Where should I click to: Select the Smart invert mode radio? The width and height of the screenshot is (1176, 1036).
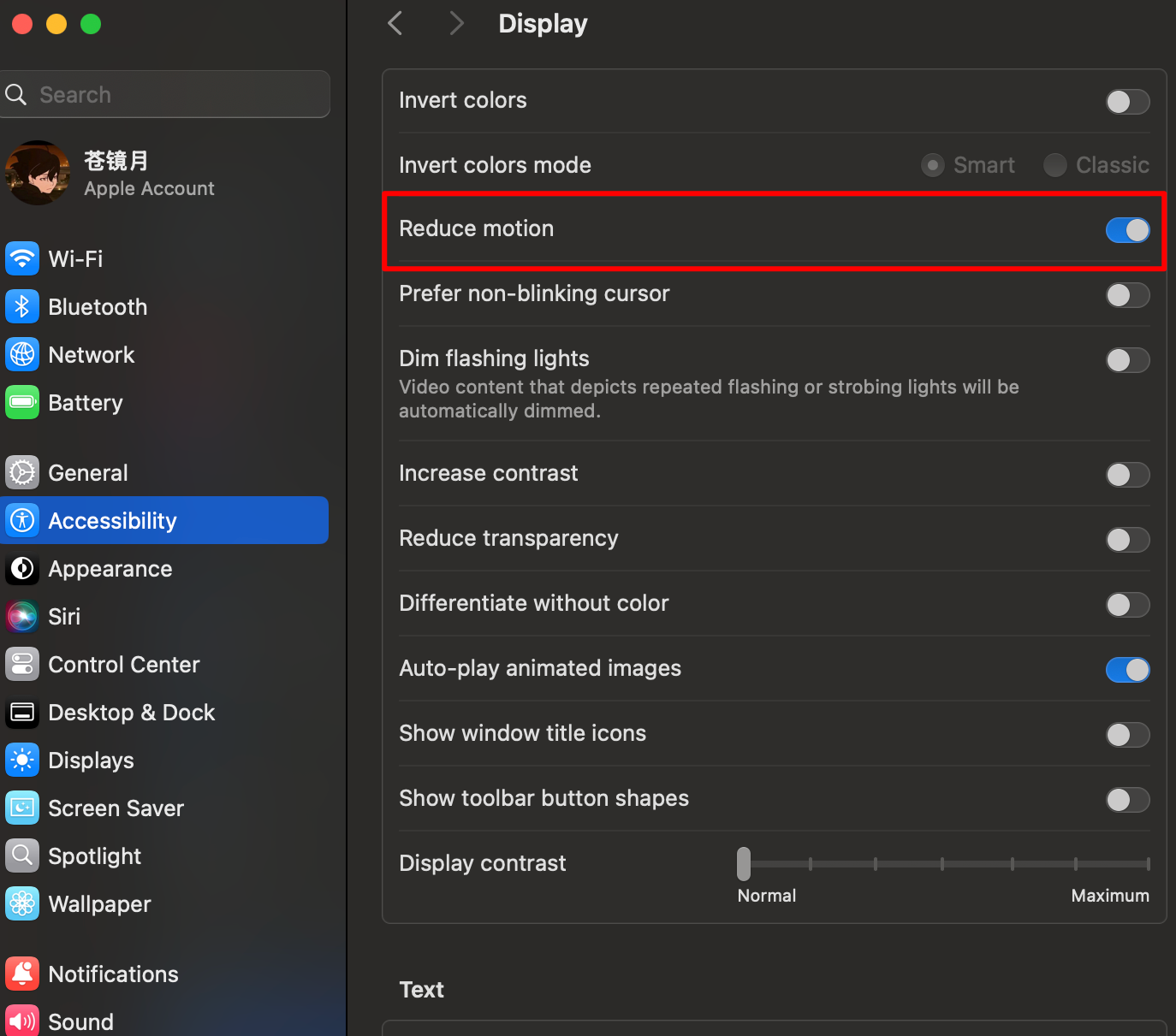[933, 165]
